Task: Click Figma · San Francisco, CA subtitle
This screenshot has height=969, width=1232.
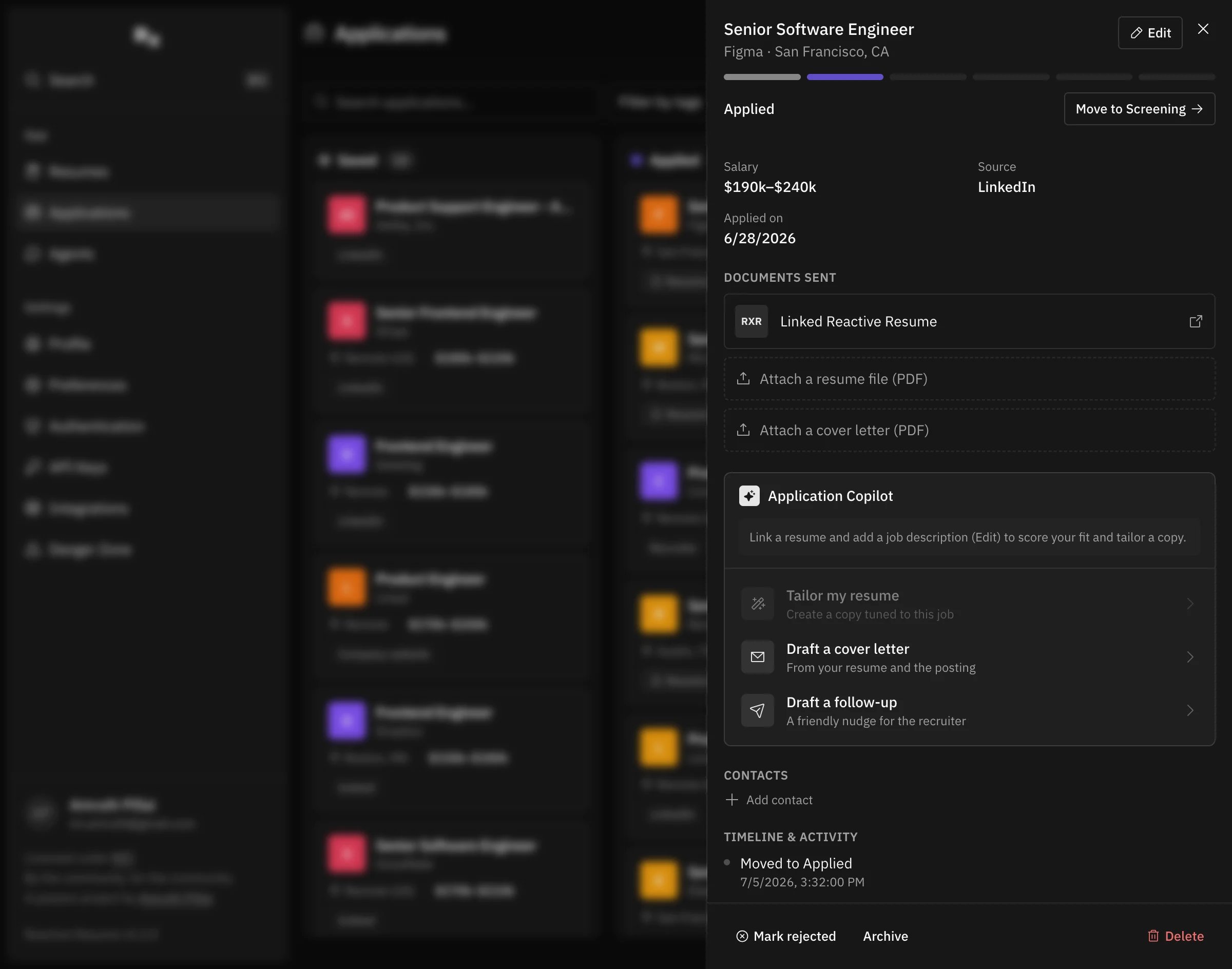Action: point(806,52)
